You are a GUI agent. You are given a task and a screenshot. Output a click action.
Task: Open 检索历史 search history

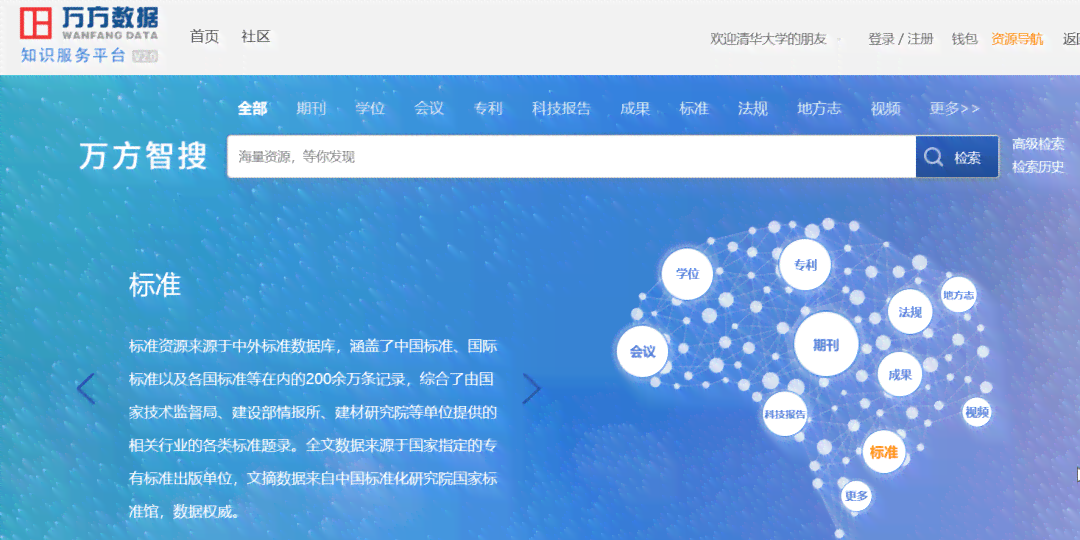pos(1038,167)
